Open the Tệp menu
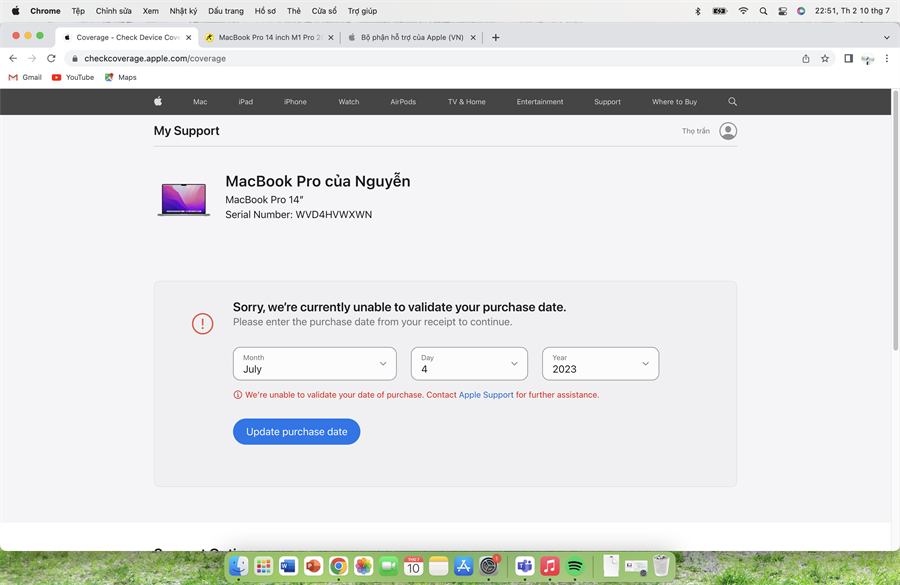 pyautogui.click(x=78, y=11)
